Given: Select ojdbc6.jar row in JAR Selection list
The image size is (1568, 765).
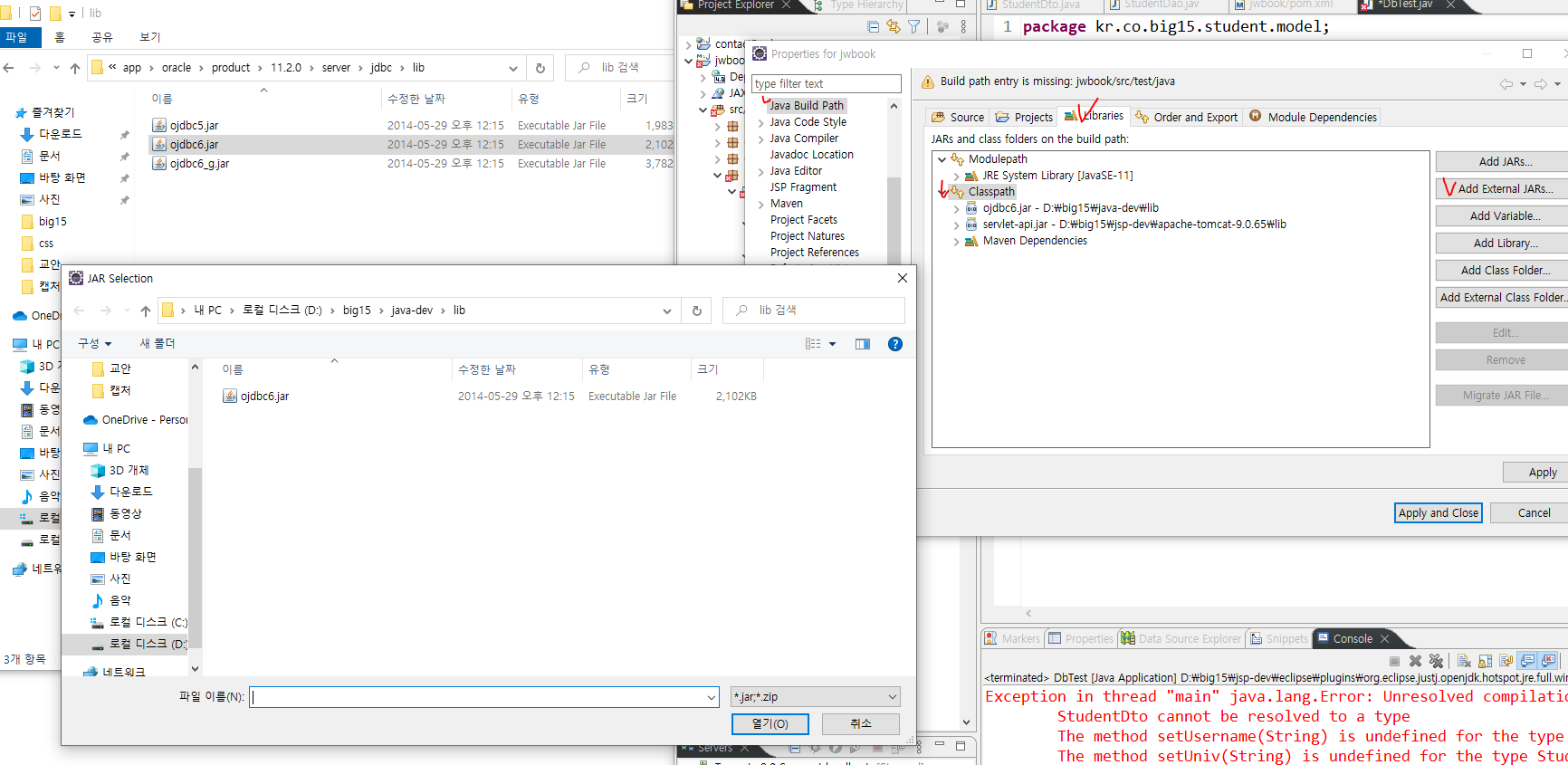Looking at the screenshot, I should [490, 396].
